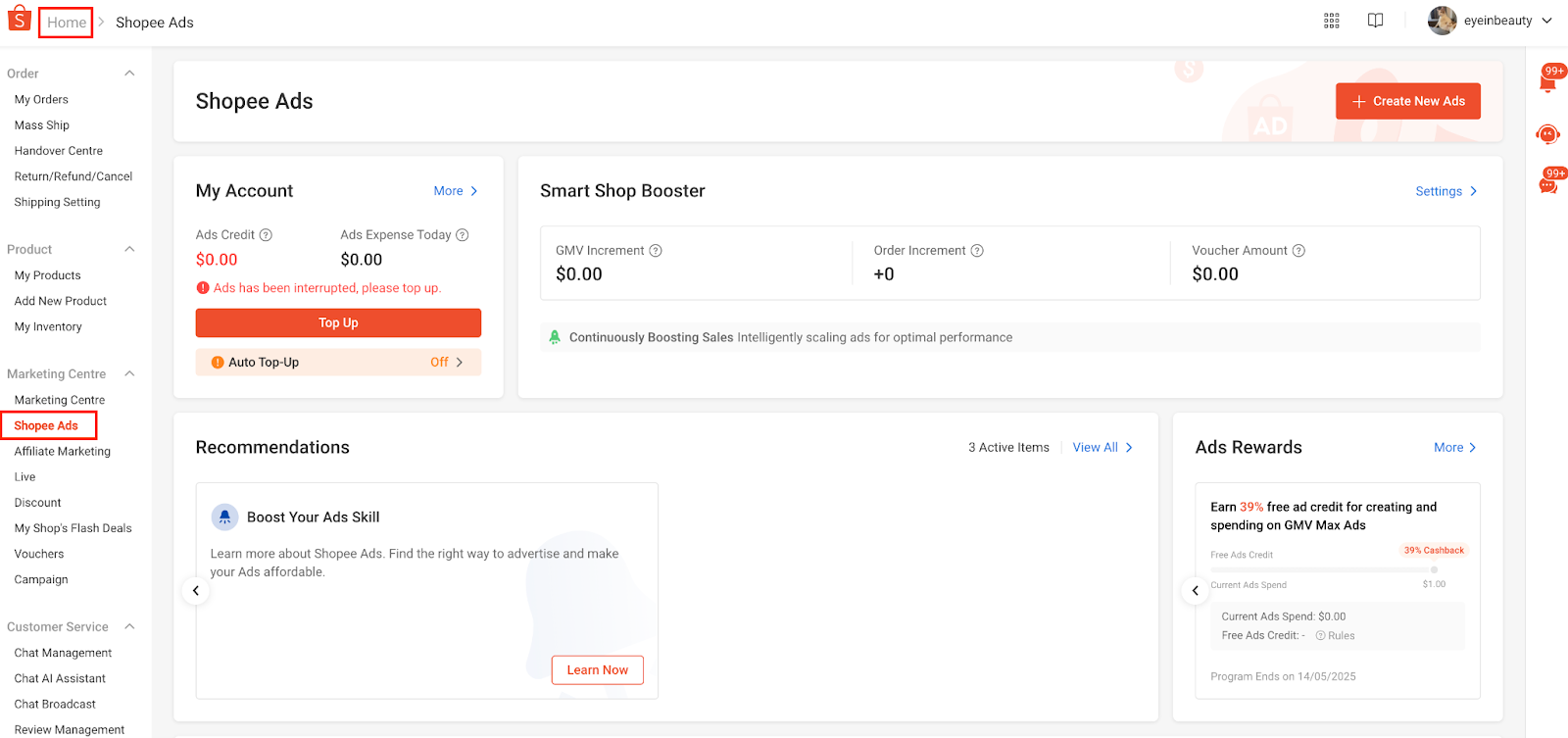Click Program Ends on 14/05/2025 text
1568x738 pixels.
point(1283,676)
